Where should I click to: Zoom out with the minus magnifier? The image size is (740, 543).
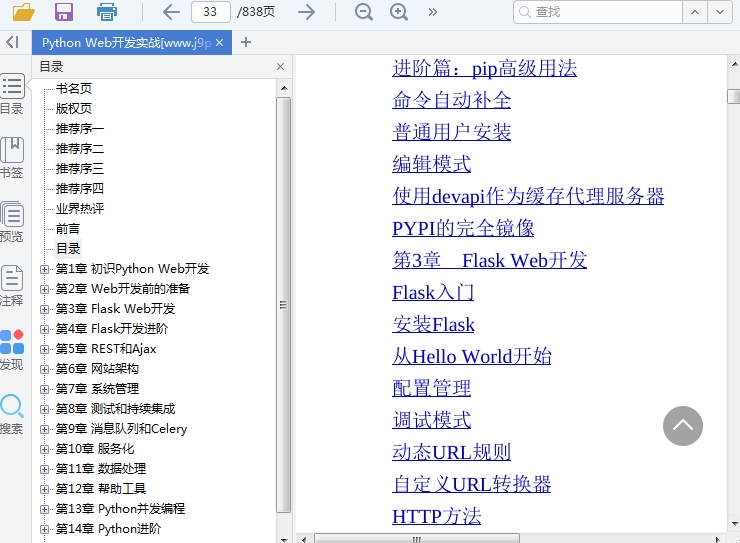(x=363, y=12)
